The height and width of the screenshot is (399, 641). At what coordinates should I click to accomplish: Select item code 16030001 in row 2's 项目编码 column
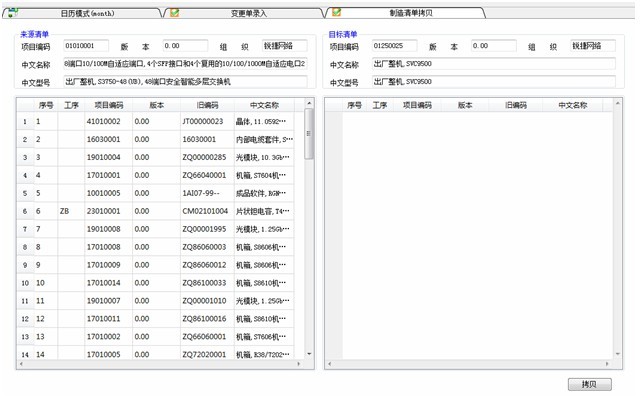[x=108, y=139]
